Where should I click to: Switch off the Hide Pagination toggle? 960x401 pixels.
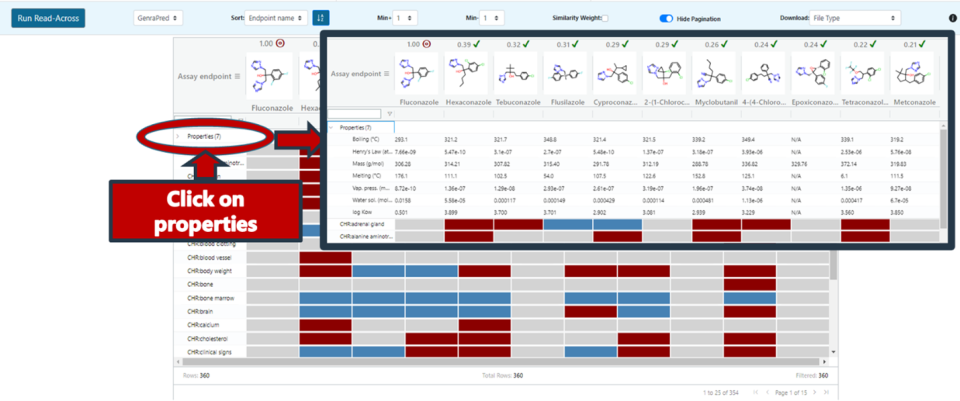pyautogui.click(x=666, y=18)
